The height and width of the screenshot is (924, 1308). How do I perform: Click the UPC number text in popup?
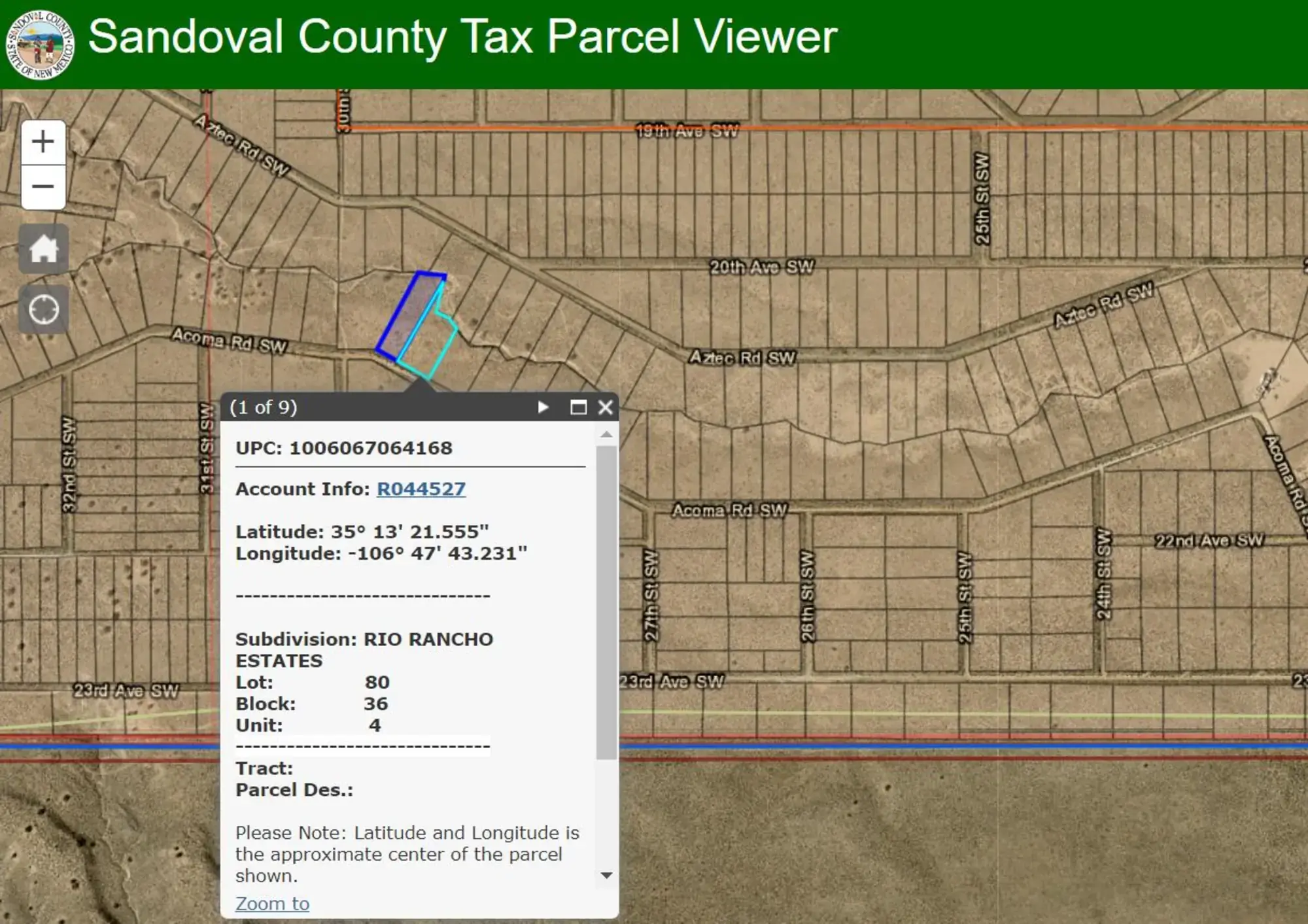[370, 449]
